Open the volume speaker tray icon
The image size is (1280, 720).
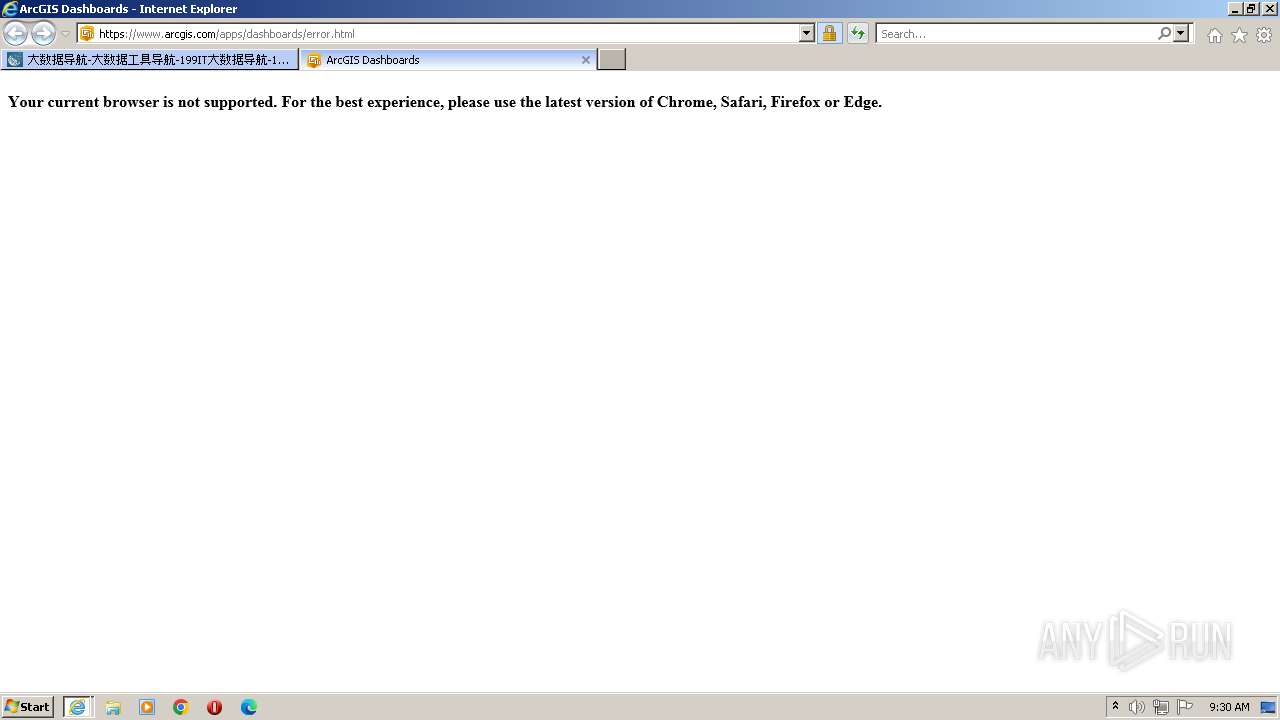(x=1137, y=707)
